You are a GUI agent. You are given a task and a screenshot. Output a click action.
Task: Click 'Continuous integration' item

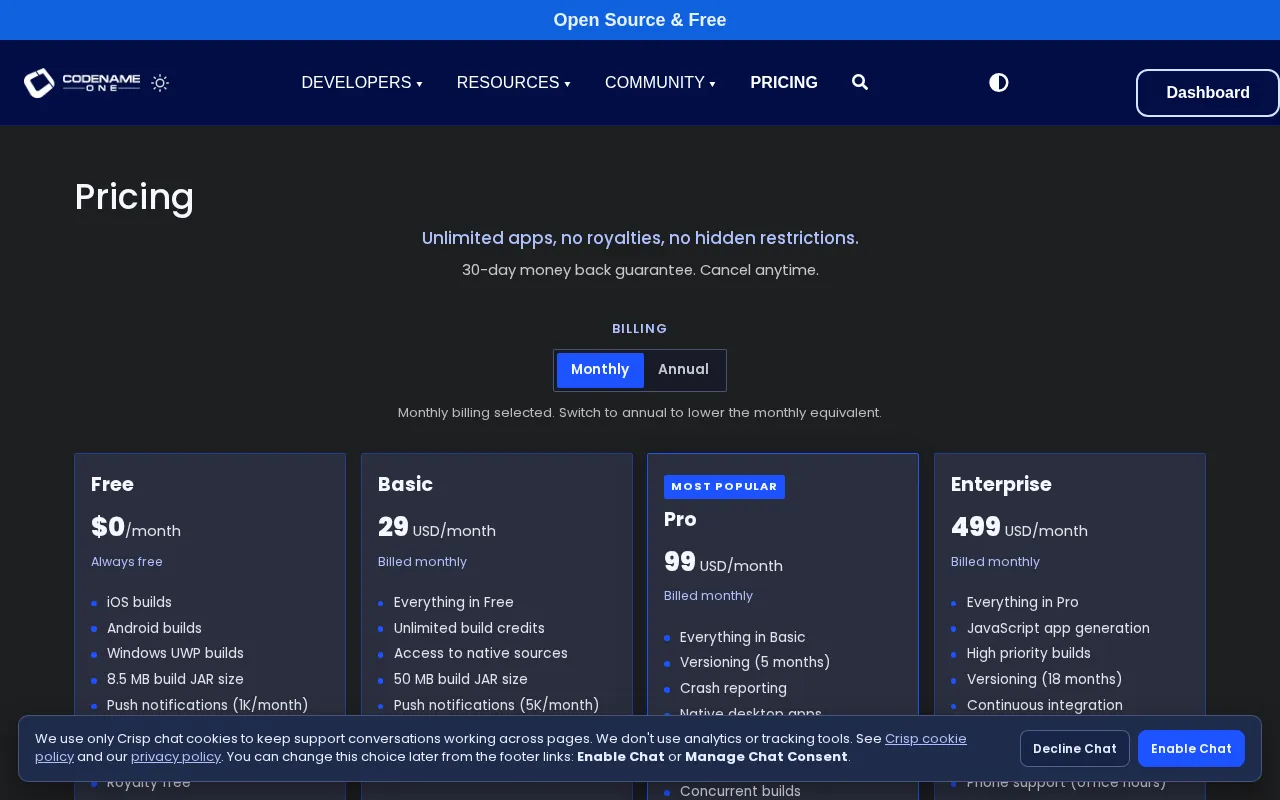[x=1045, y=705]
